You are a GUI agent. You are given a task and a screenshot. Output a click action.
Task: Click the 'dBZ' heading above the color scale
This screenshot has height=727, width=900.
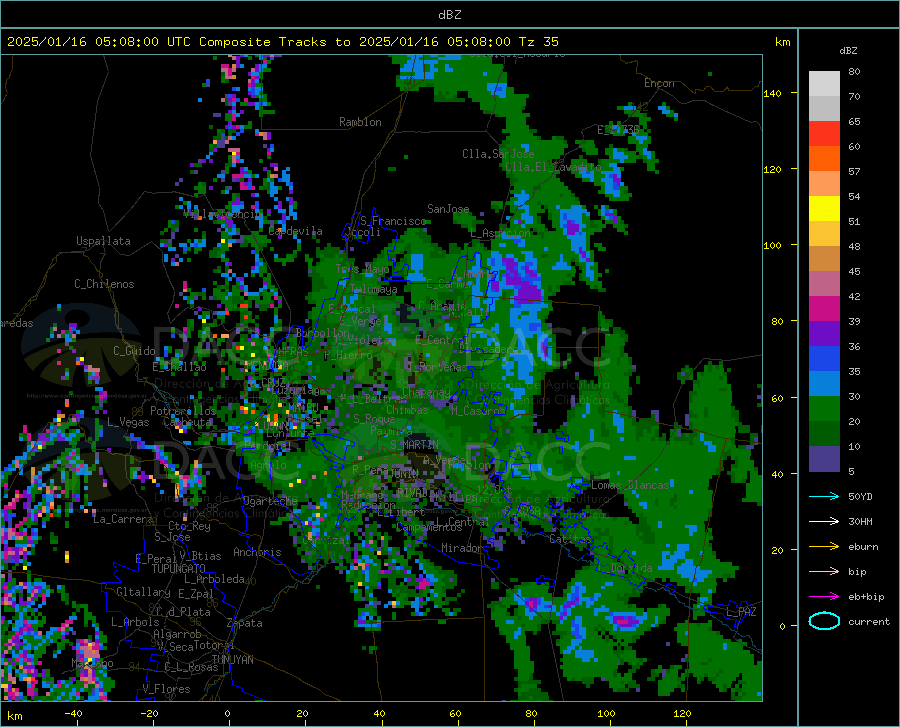tap(848, 50)
